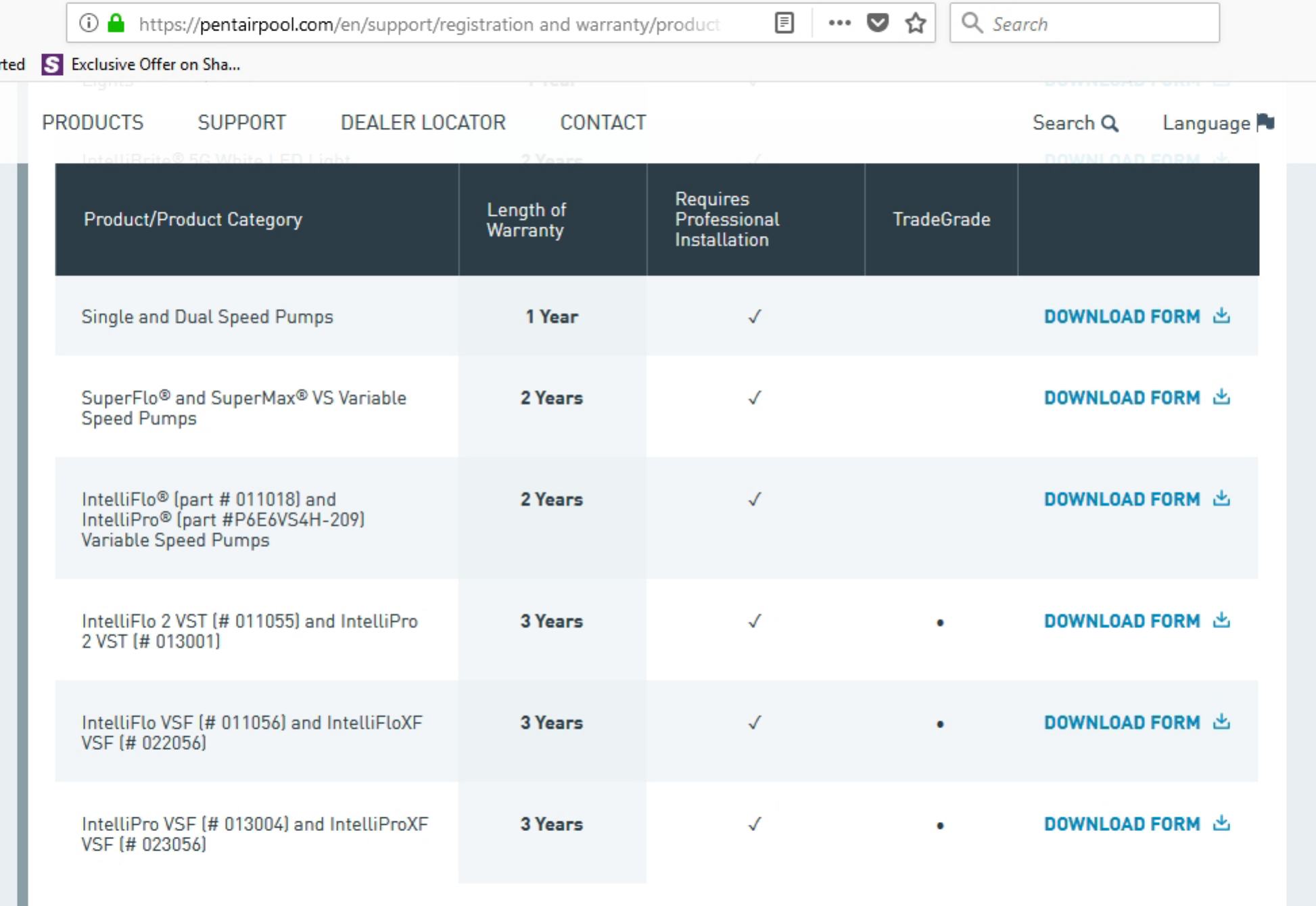
Task: Toggle reader view icon in address bar
Action: [784, 24]
